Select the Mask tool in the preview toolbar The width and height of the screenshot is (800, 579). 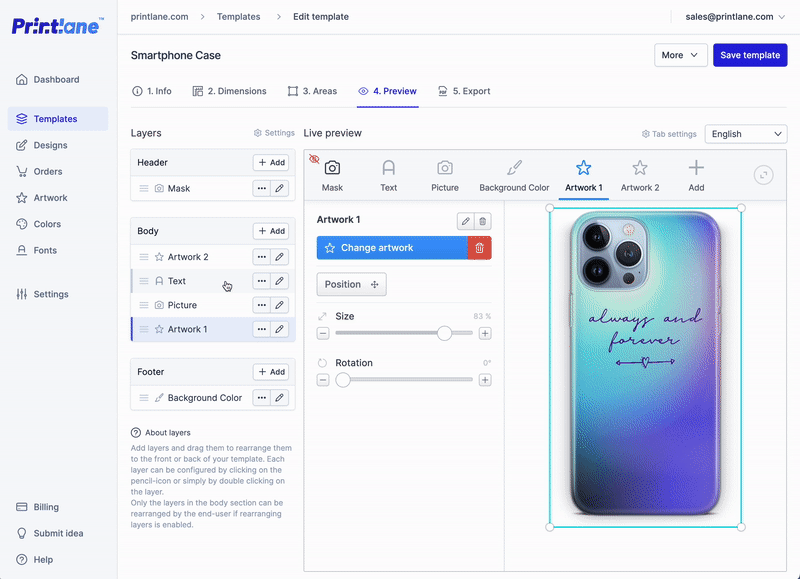332,172
